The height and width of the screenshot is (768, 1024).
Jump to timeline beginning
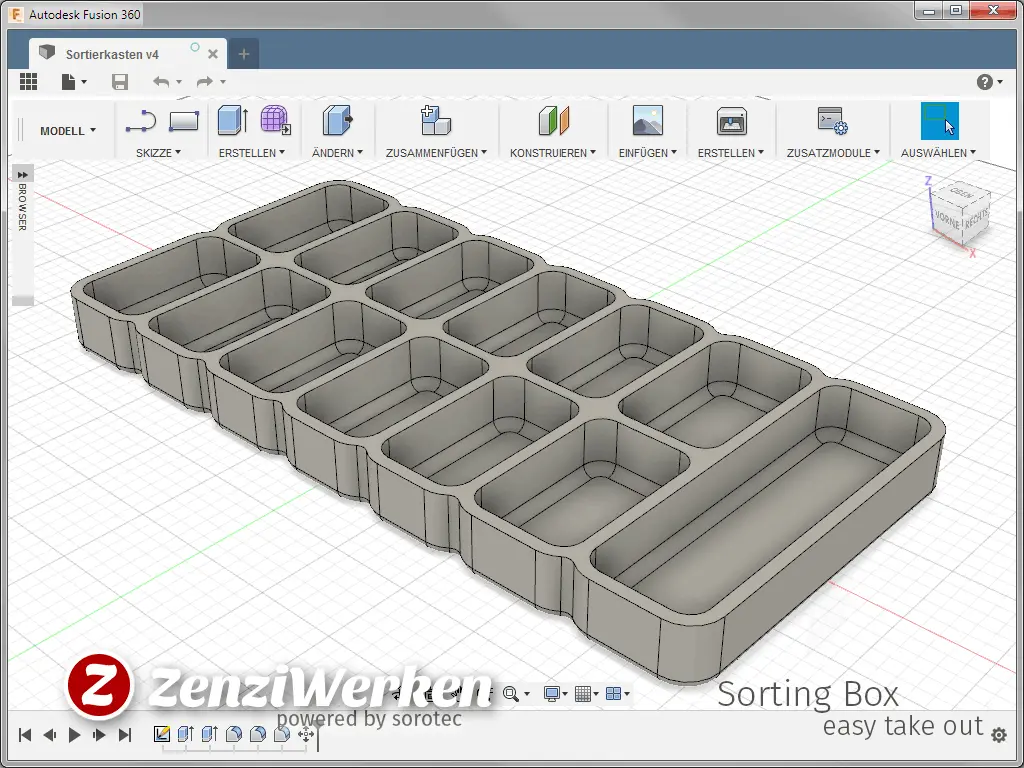tap(25, 735)
